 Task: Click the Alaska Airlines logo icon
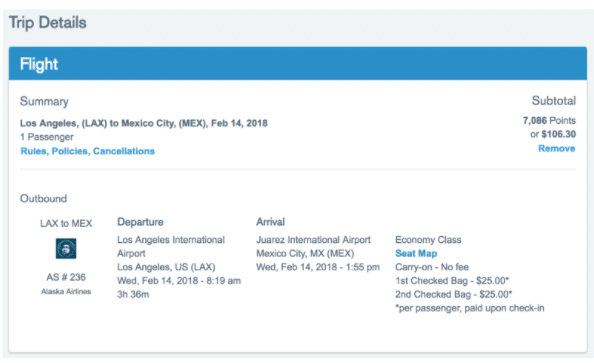(66, 249)
